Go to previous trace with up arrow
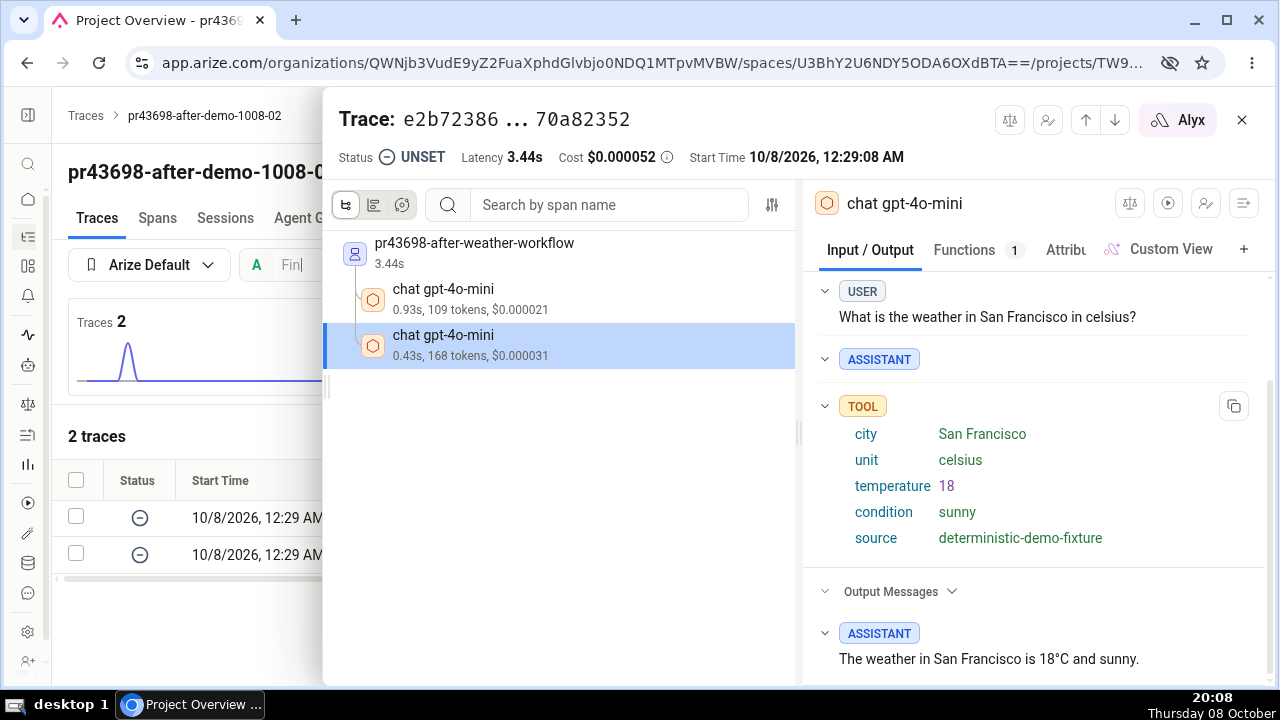 coord(1086,120)
